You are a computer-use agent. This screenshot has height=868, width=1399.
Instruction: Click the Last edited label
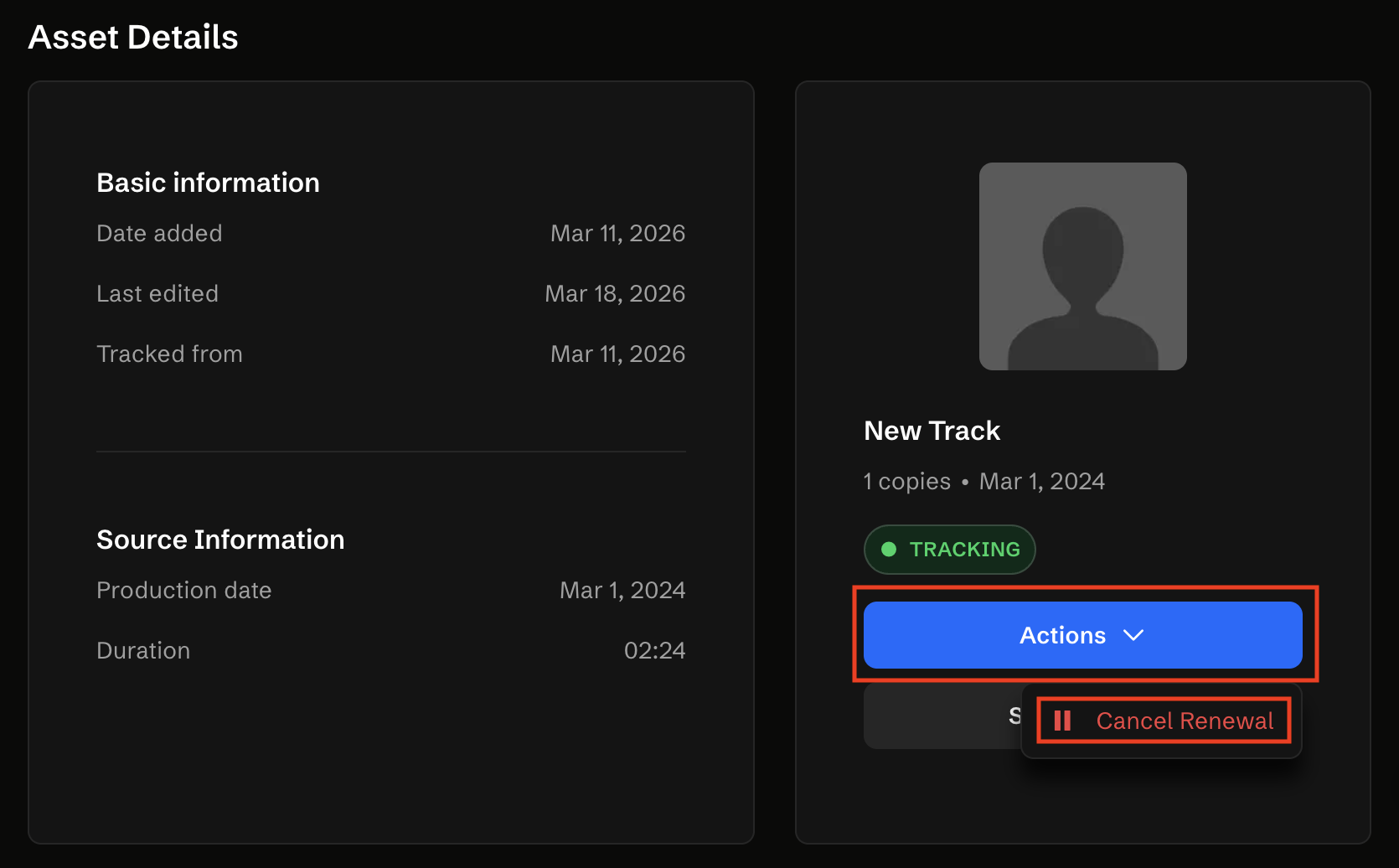157,293
